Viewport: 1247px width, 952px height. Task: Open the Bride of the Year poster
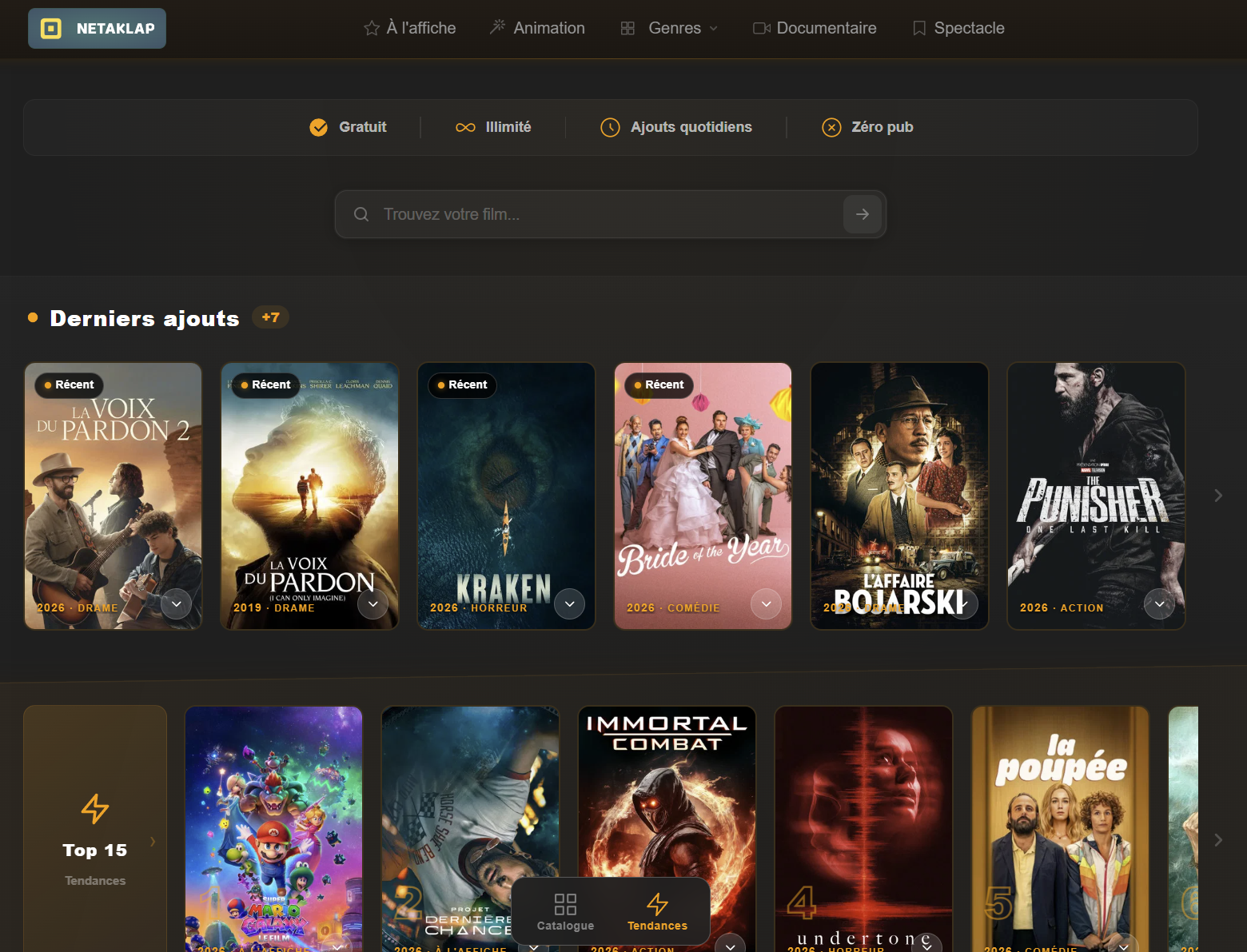[x=703, y=496]
